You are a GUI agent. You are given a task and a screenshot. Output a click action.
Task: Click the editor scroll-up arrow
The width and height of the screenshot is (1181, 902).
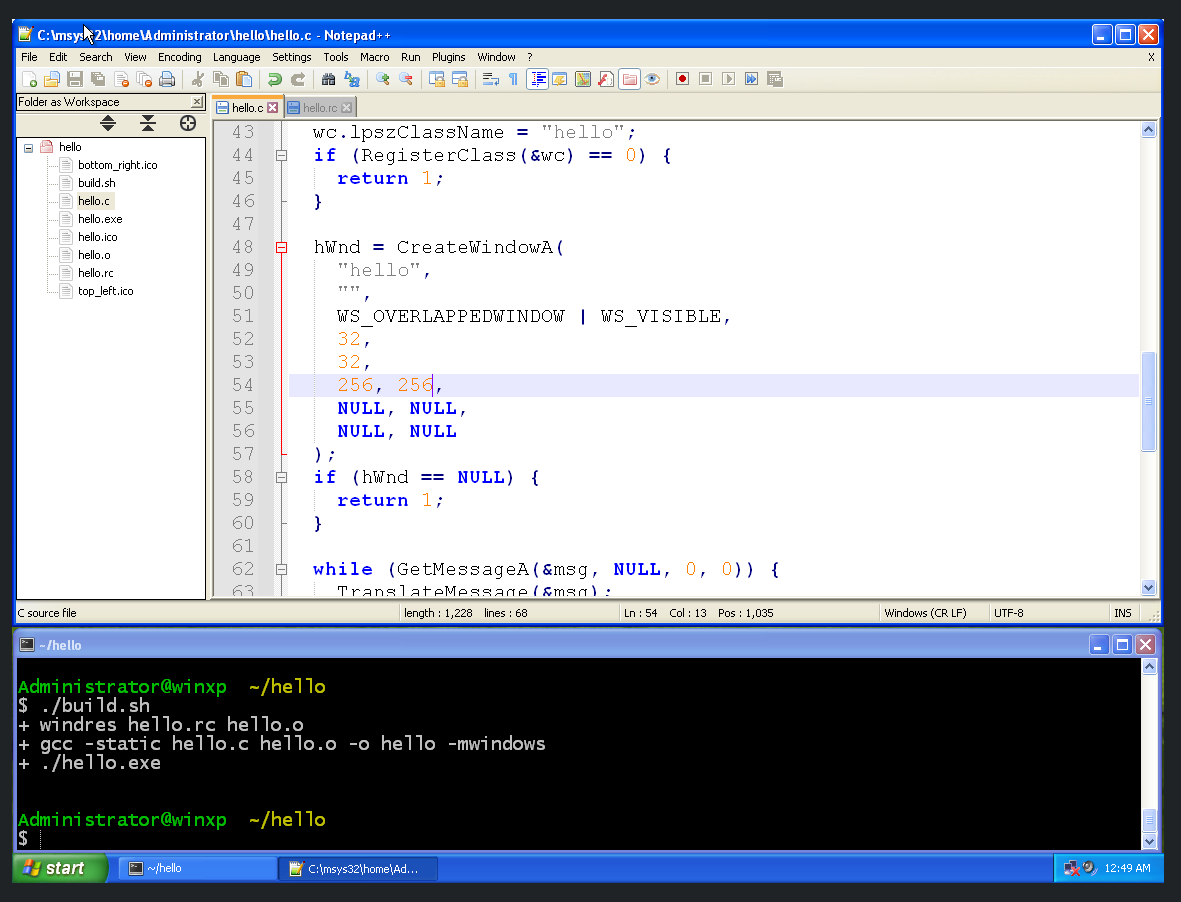(x=1149, y=130)
